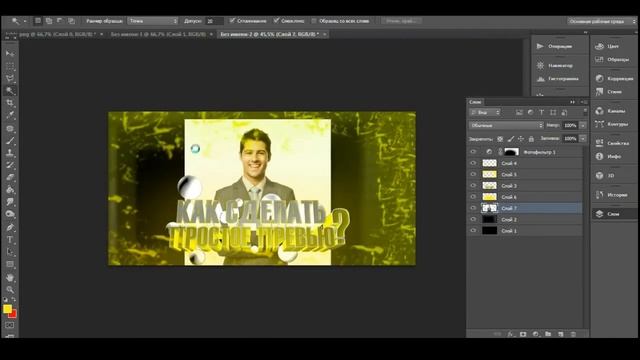Screen dimensions: 640x360
Task: Open workspace switcher 'Основная рабочая среда'
Action: point(602,21)
